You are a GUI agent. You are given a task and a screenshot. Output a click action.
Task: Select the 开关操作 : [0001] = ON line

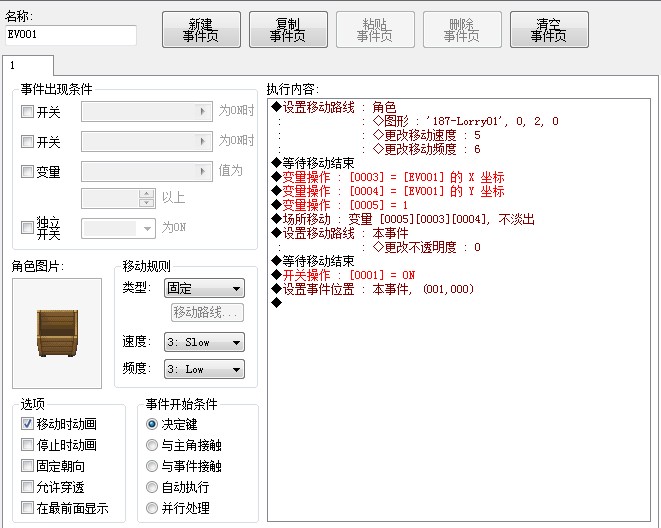[344, 275]
